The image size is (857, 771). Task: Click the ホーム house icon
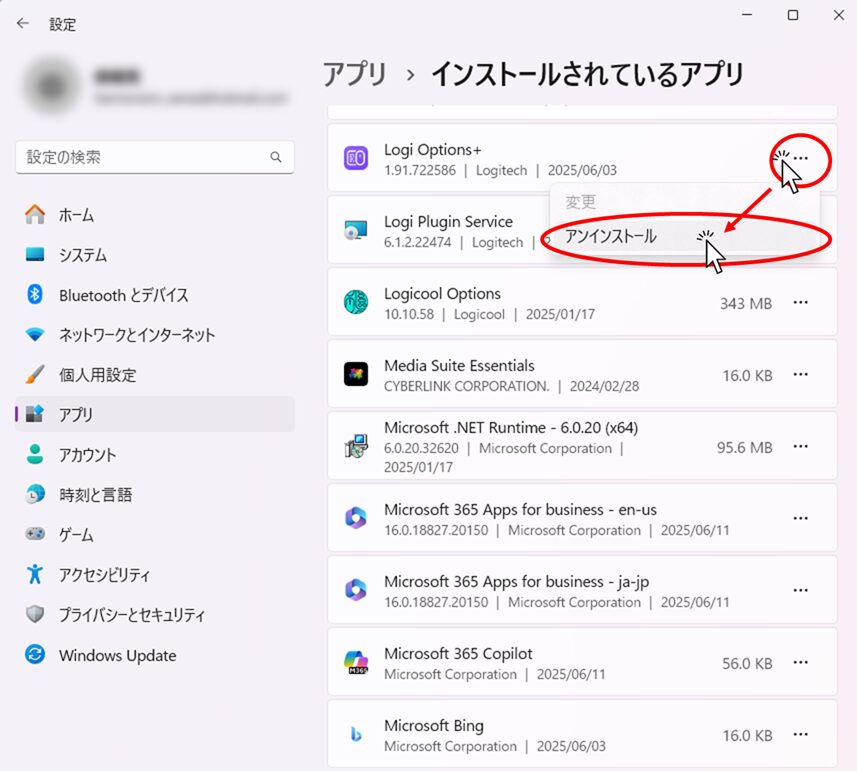pos(35,214)
